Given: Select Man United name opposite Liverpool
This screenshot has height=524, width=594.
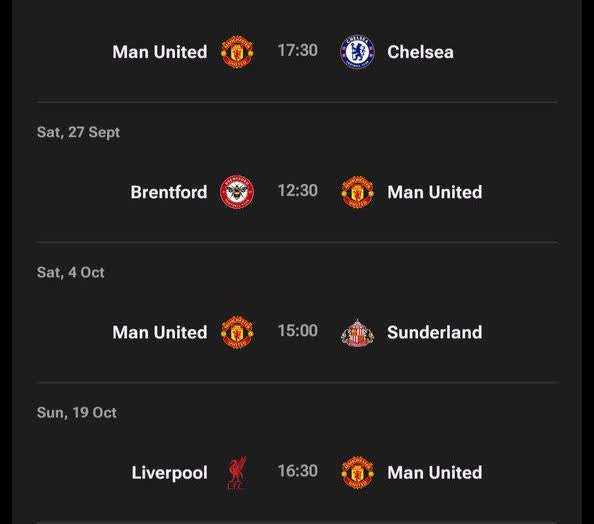Looking at the screenshot, I should [435, 472].
